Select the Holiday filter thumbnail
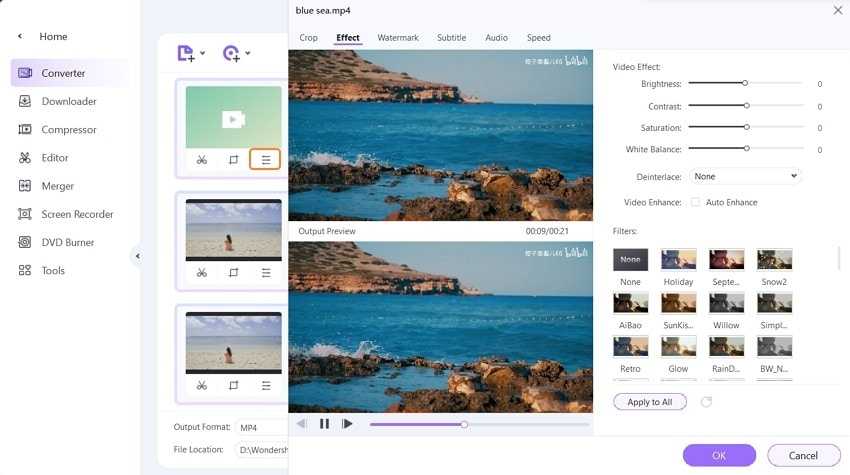 click(678, 260)
